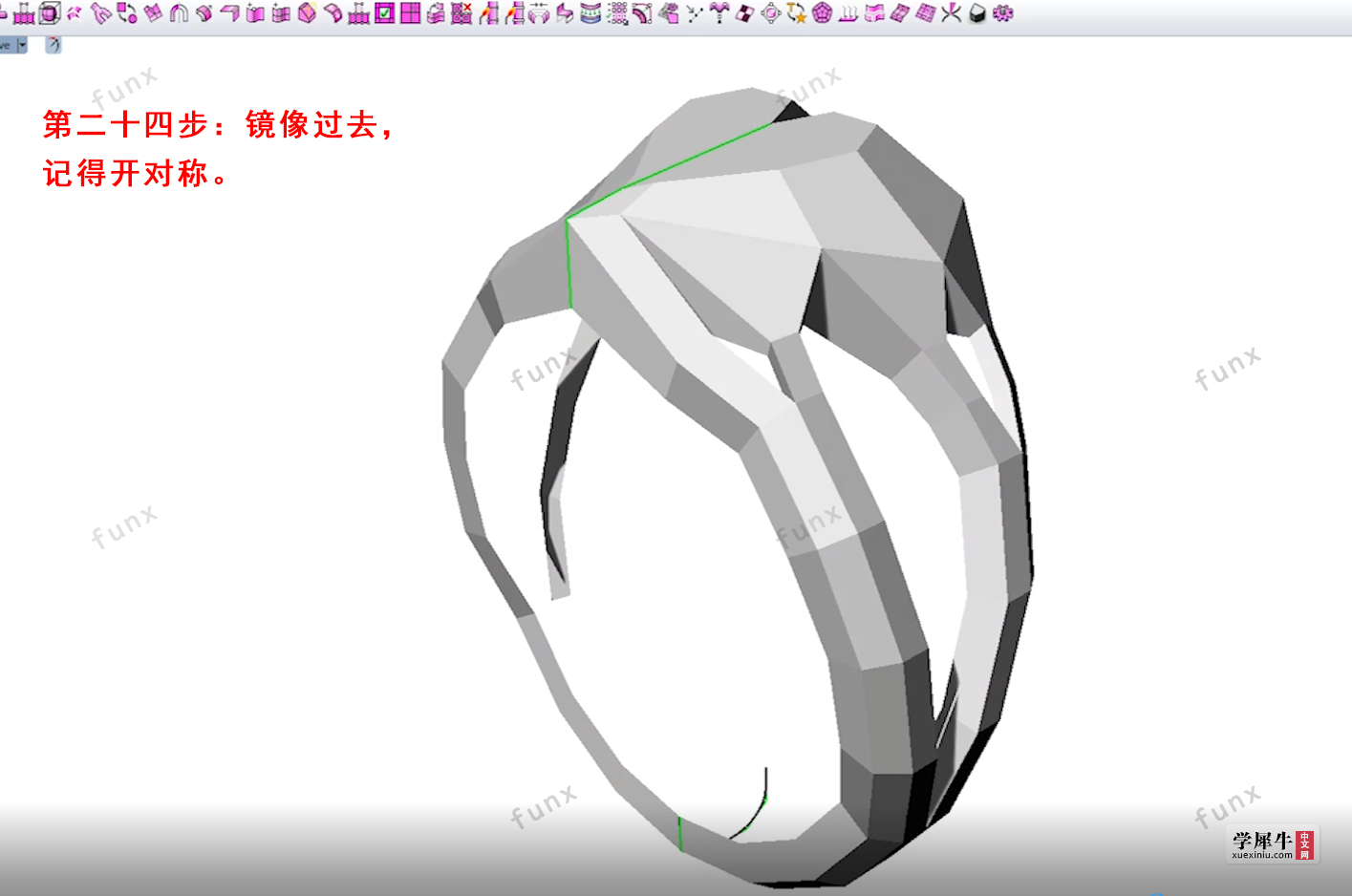Viewport: 1352px width, 896px height.
Task: Click the pink square with green checkmark
Action: (x=385, y=13)
